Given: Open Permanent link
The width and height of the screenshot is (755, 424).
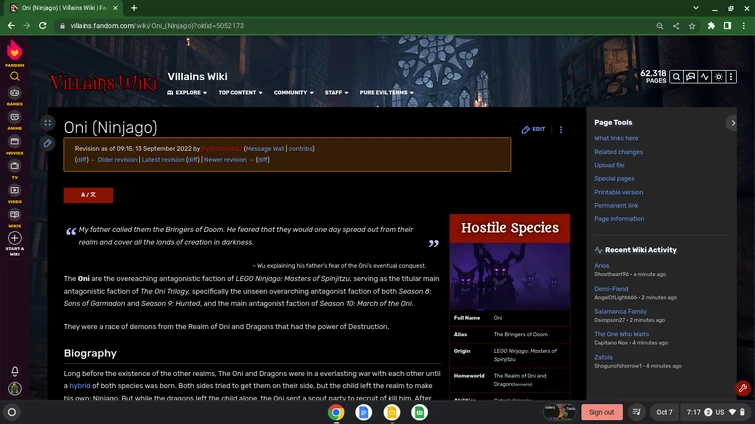Looking at the screenshot, I should (616, 206).
